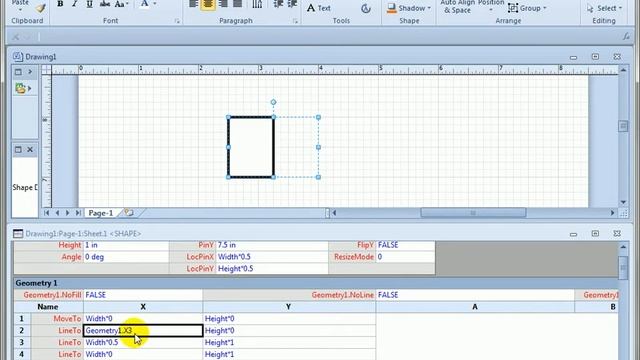Screen dimensions: 640x360
Task: Go to first page navigation arrow
Action: pyautogui.click(x=47, y=213)
